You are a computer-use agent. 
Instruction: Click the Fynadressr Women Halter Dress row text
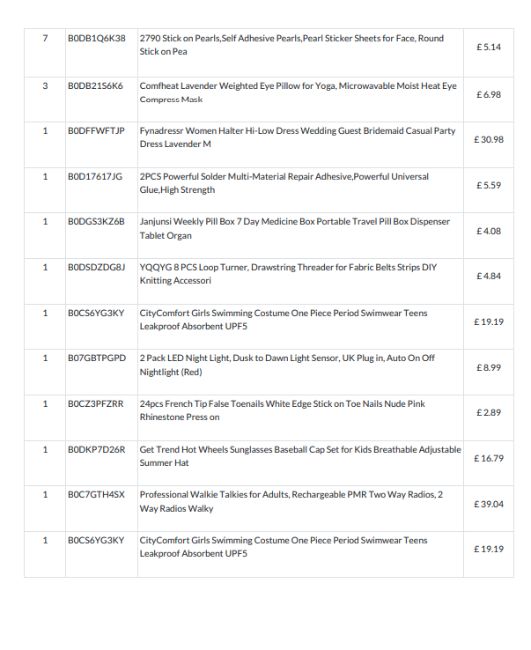tap(297, 137)
